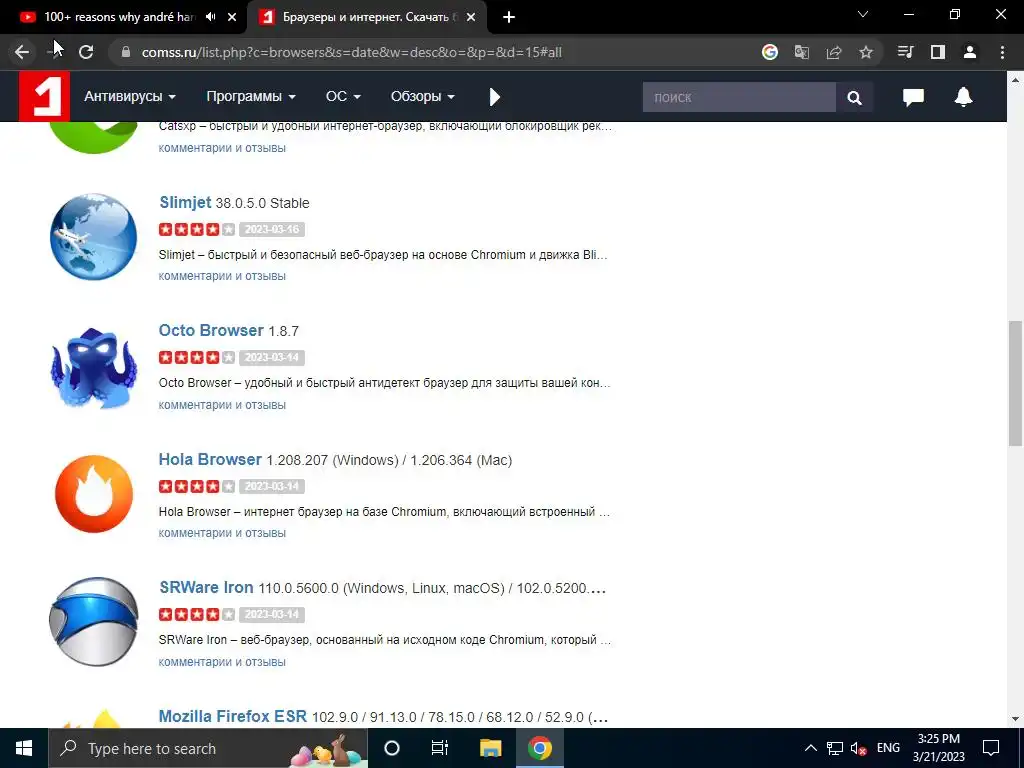Viewport: 1024px width, 768px height.
Task: Click the Comss red logo icon
Action: click(44, 96)
